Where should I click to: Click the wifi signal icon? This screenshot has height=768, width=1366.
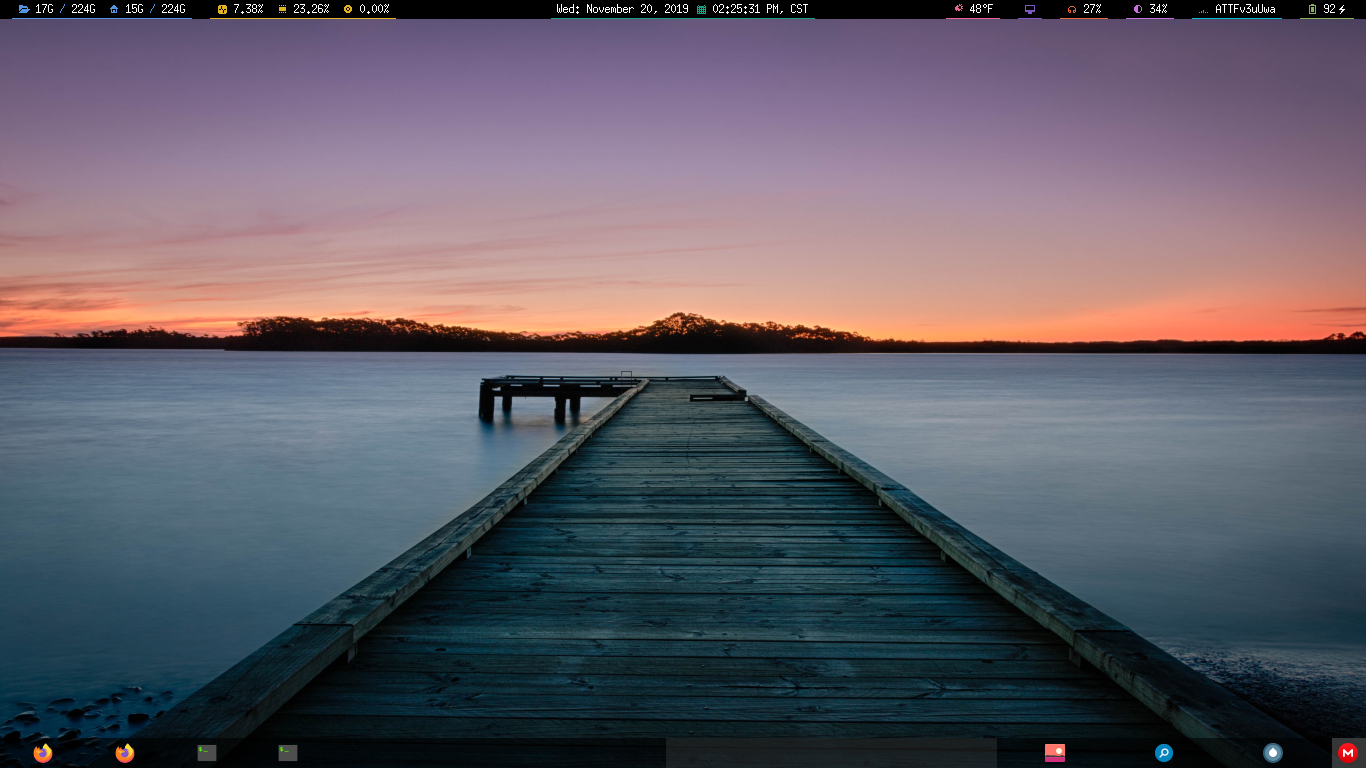coord(1203,9)
